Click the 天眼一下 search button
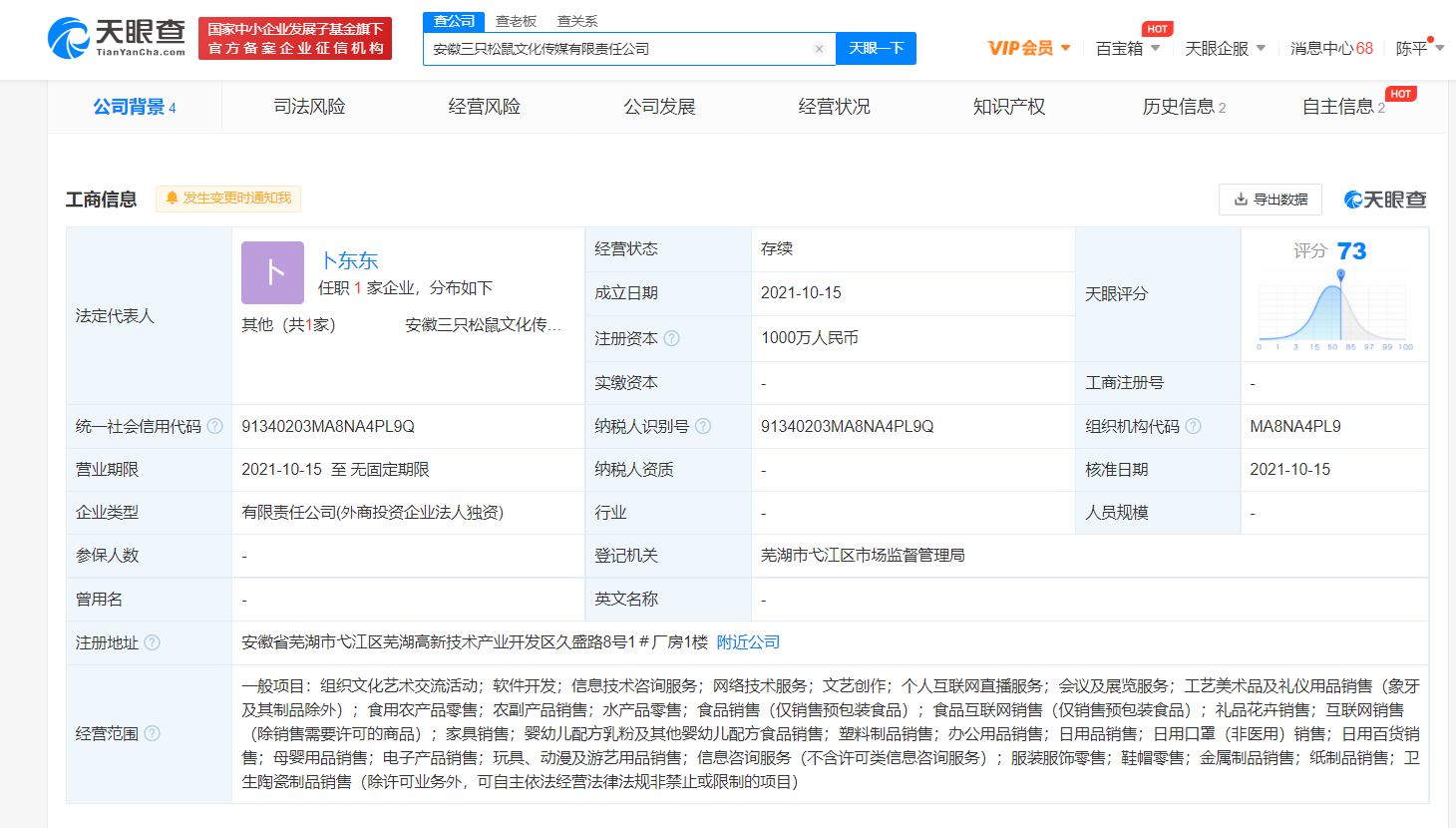The image size is (1456, 828). (876, 48)
